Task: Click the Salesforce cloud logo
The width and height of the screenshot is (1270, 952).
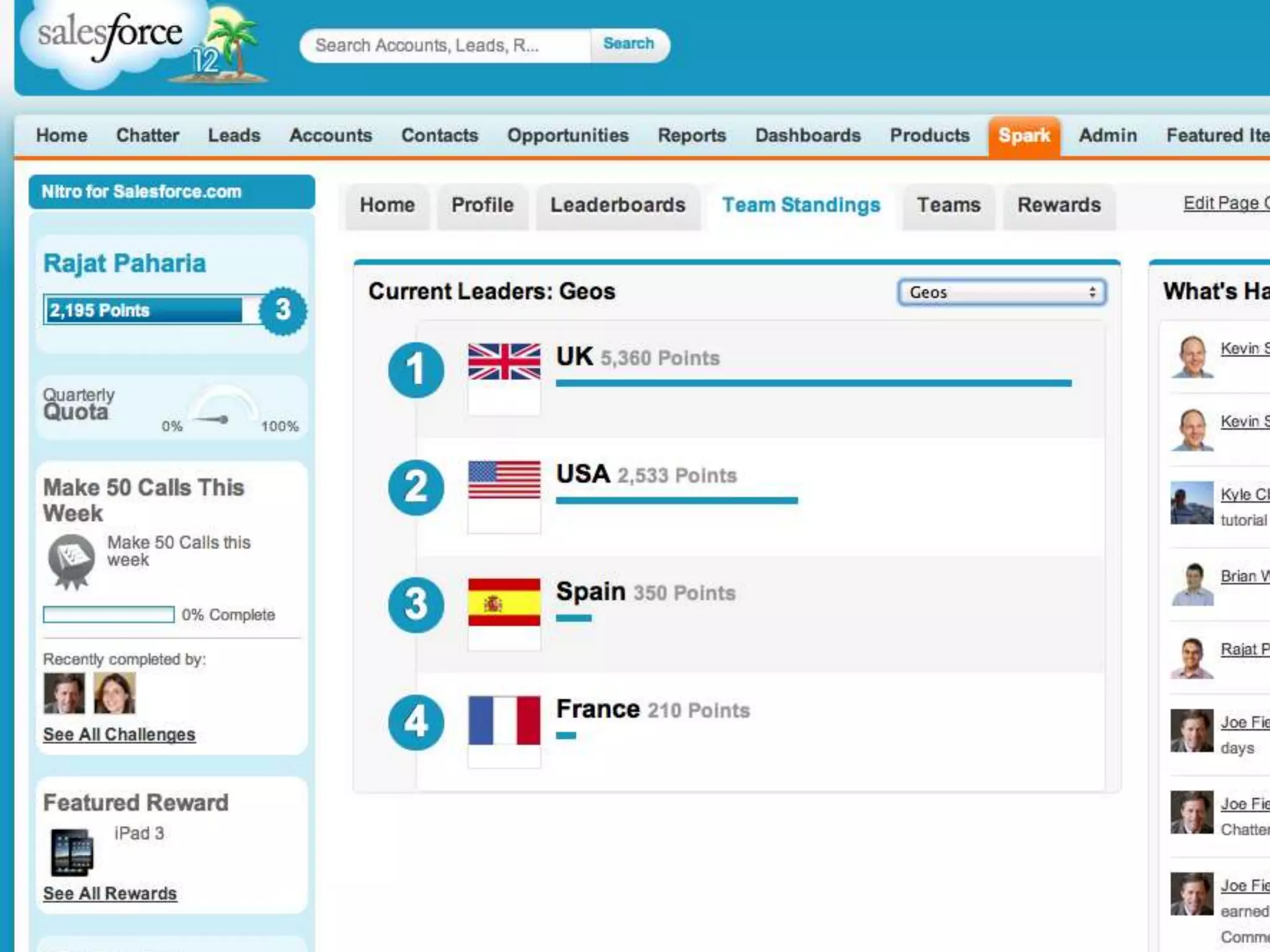Action: pyautogui.click(x=110, y=38)
